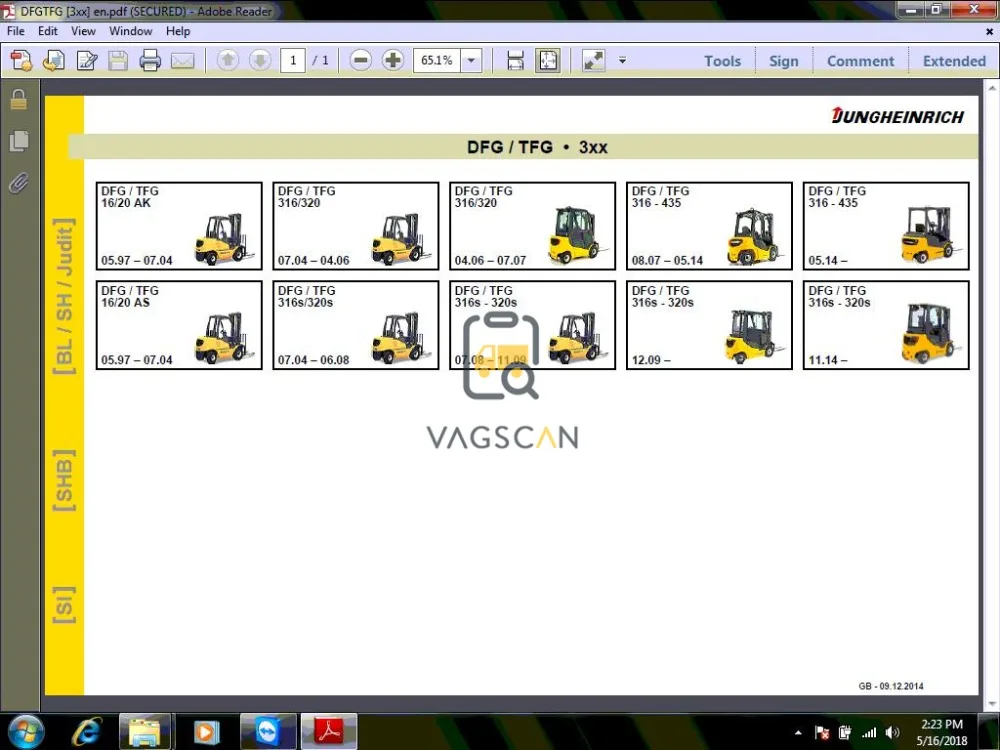Click the Action Center flag icon
This screenshot has height=750, width=1000.
tap(822, 733)
